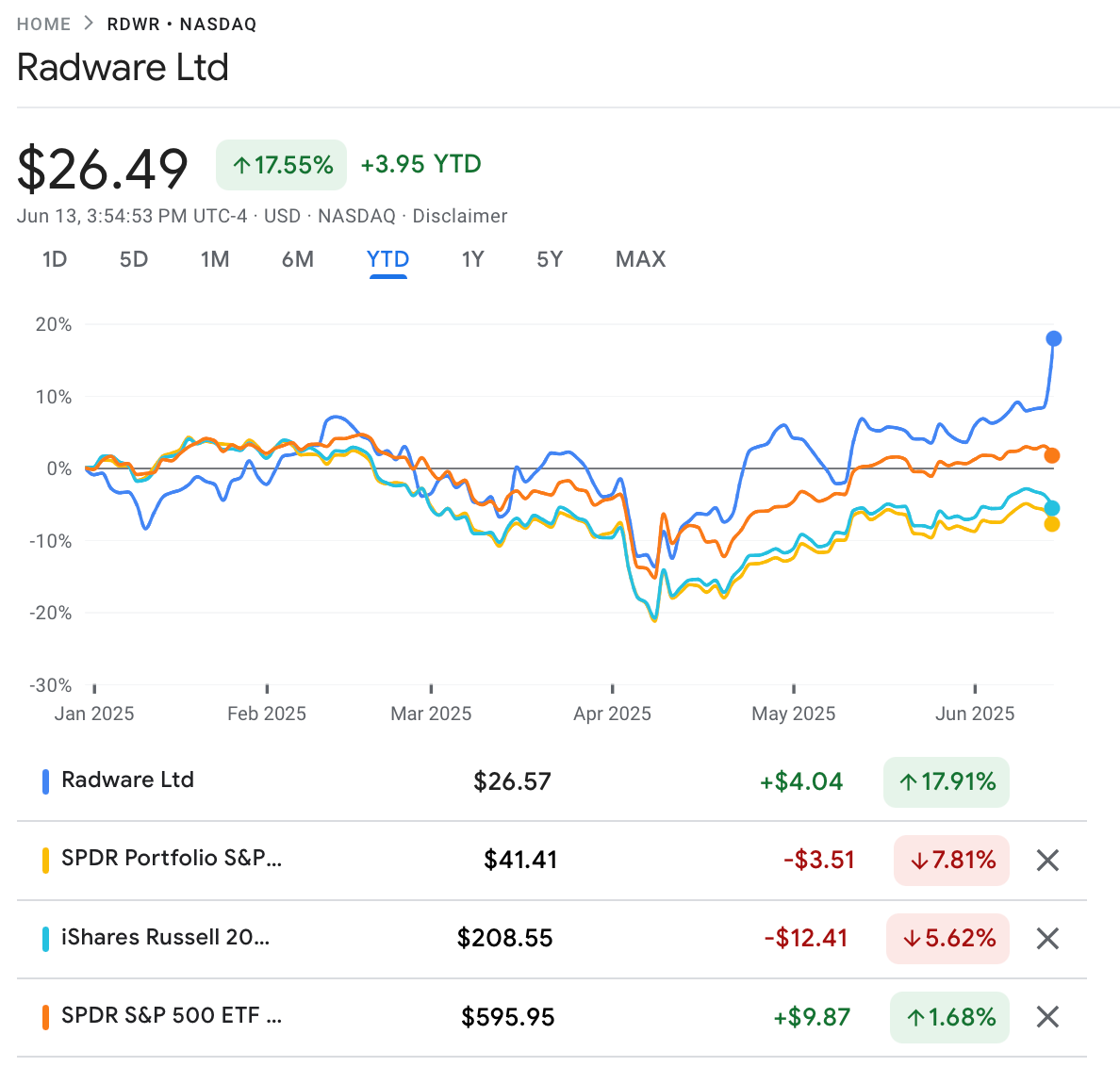Image resolution: width=1120 pixels, height=1067 pixels.
Task: Click the 7.81% decline badge
Action: click(951, 861)
